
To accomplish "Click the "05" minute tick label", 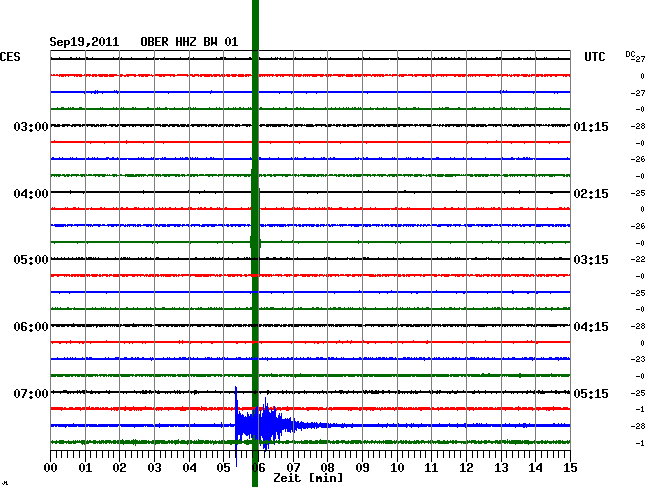I will coord(223,468).
